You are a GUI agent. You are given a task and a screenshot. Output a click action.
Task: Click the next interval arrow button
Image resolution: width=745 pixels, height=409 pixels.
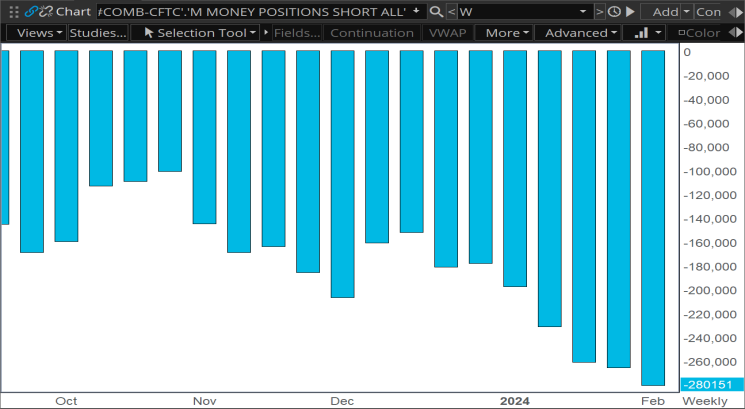tap(600, 12)
